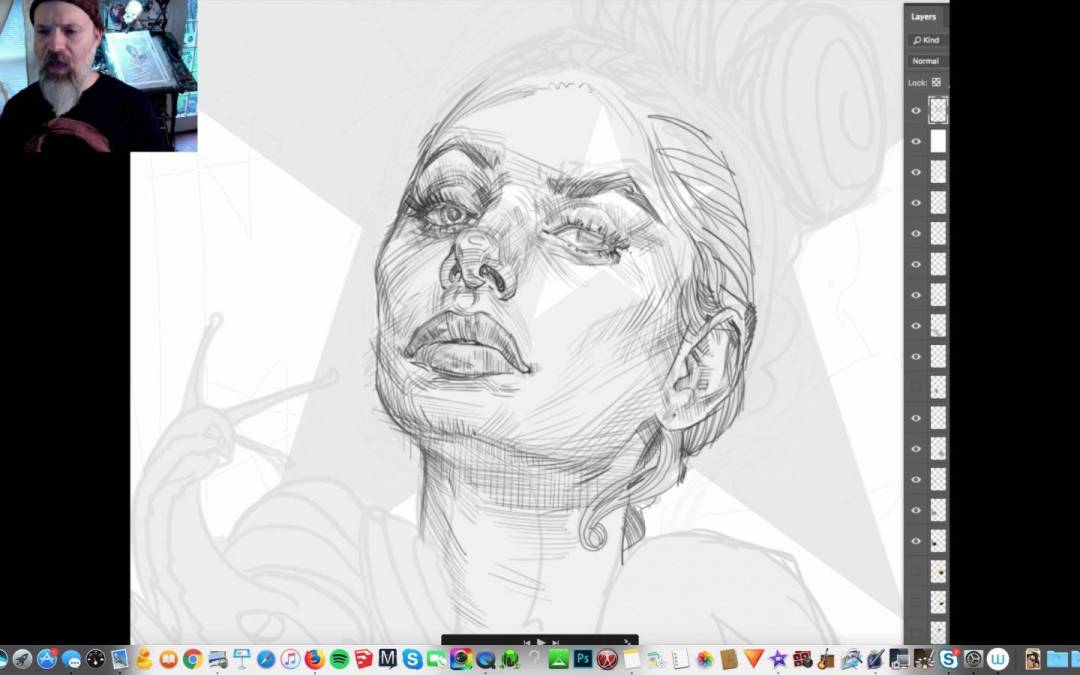The height and width of the screenshot is (675, 1080).
Task: Open GarageBand from the dock
Action: pyautogui.click(x=826, y=659)
